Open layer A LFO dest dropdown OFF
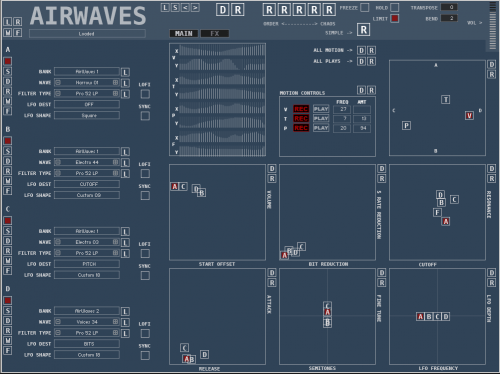 (x=87, y=104)
